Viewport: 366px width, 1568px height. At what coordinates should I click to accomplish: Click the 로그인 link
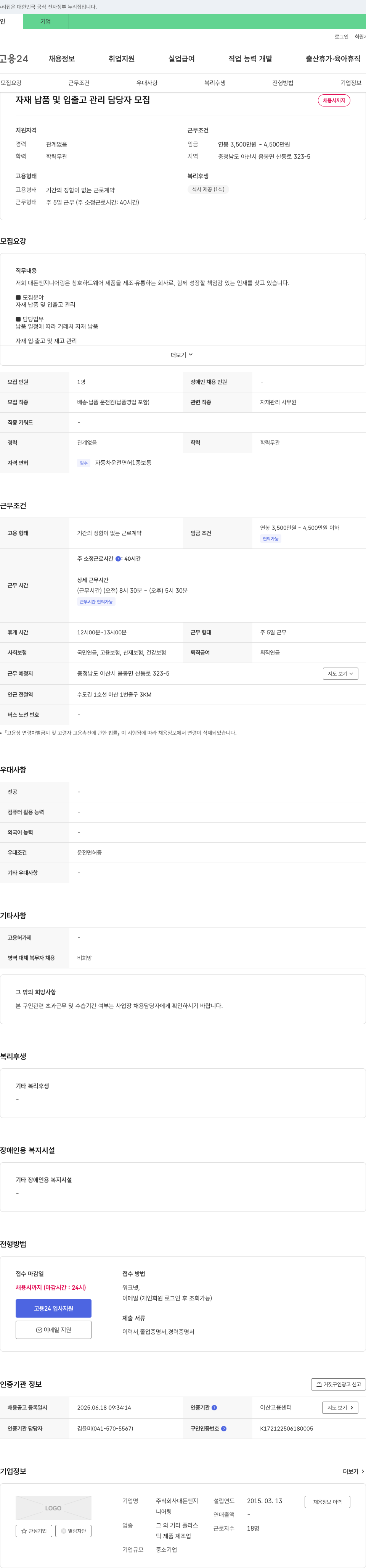(x=341, y=37)
